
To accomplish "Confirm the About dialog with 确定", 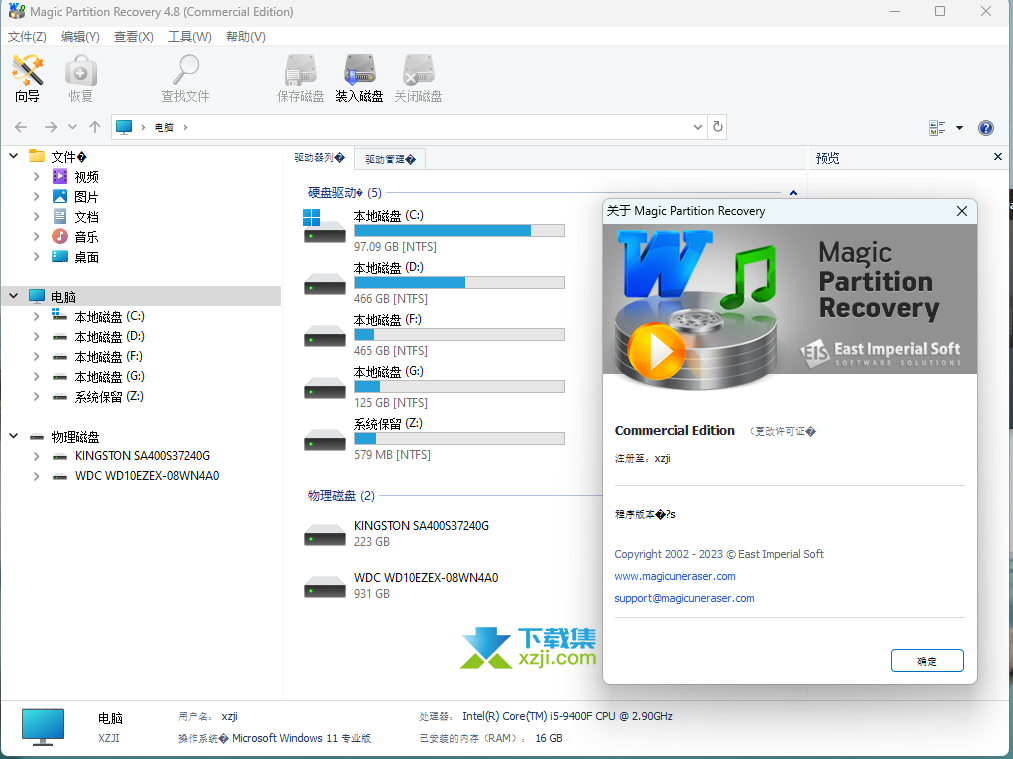I will pos(927,661).
